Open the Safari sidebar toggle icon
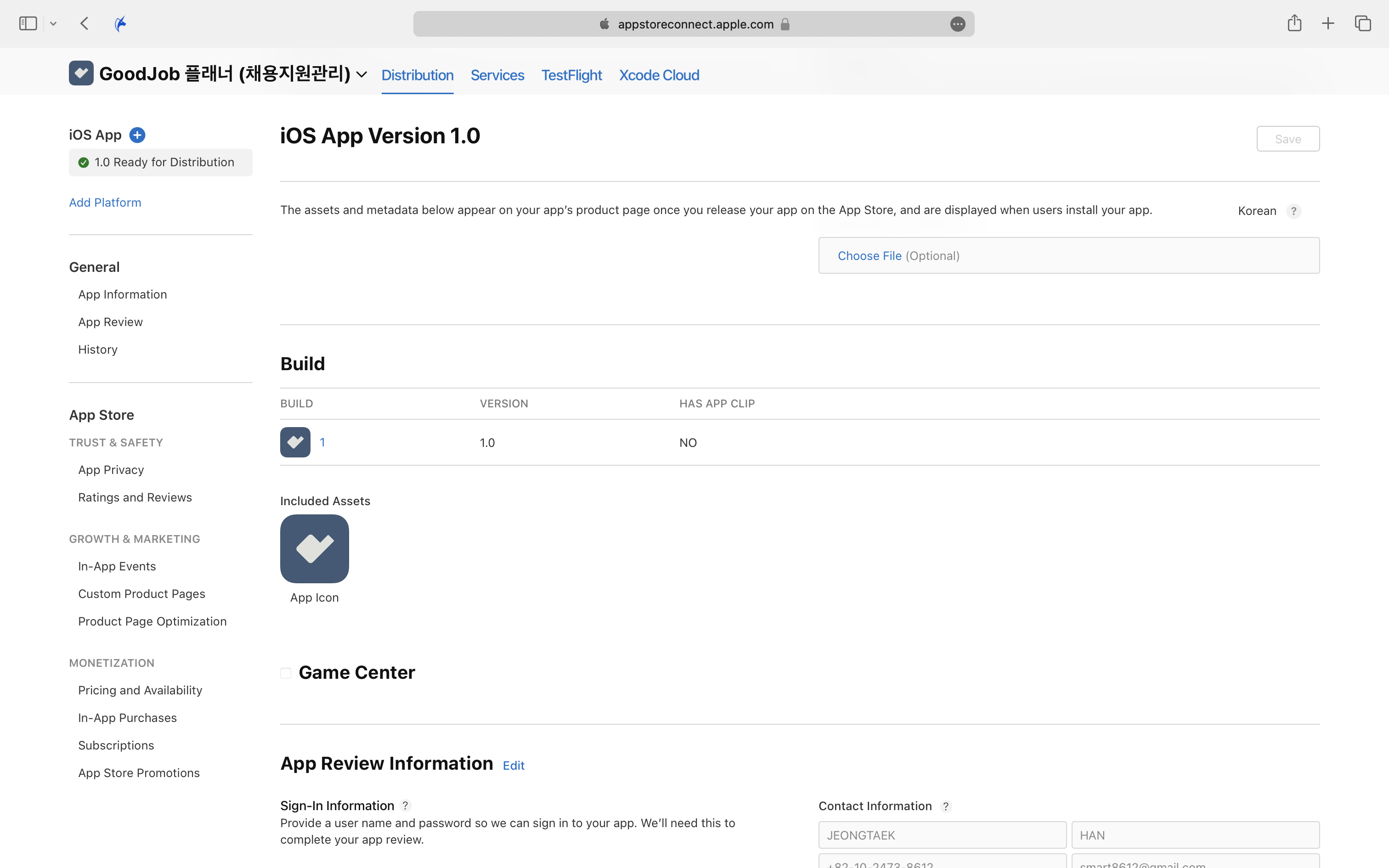The image size is (1389, 868). click(x=28, y=23)
